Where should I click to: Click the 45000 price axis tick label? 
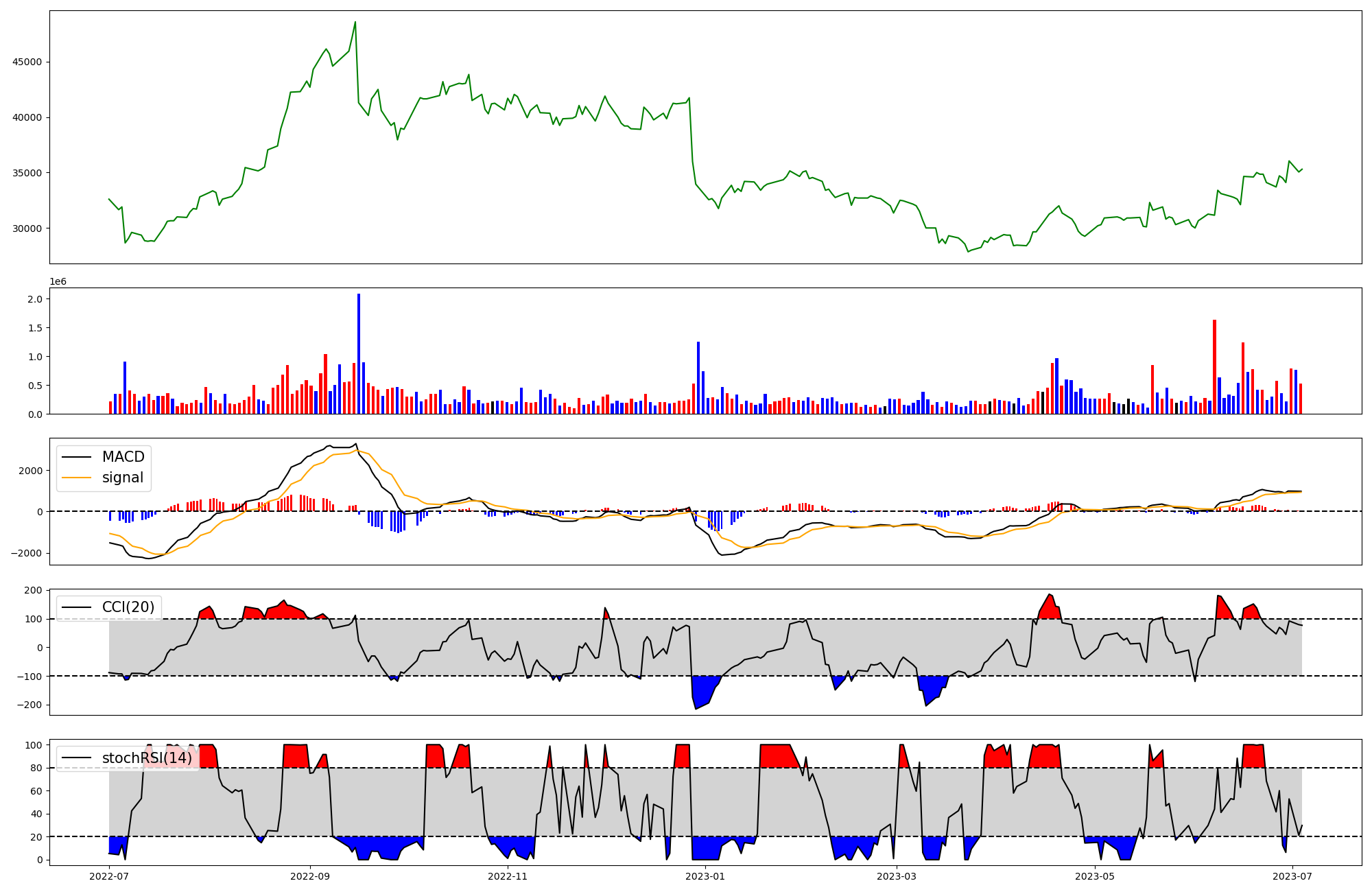click(x=27, y=62)
